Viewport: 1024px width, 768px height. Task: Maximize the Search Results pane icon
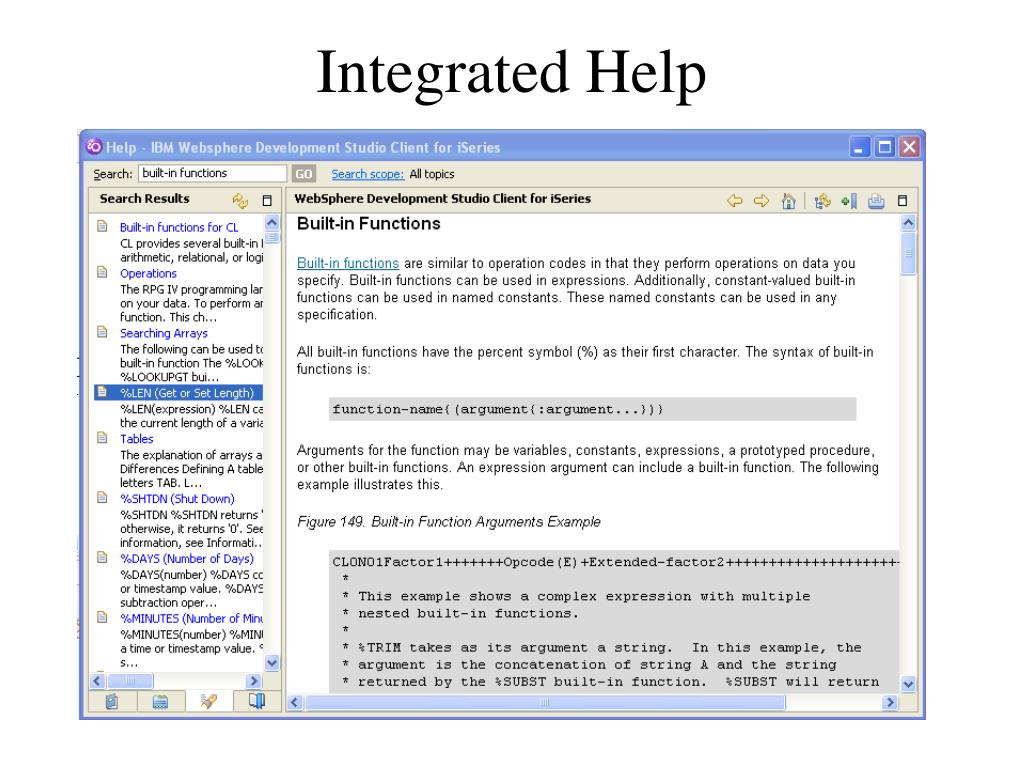pos(267,200)
